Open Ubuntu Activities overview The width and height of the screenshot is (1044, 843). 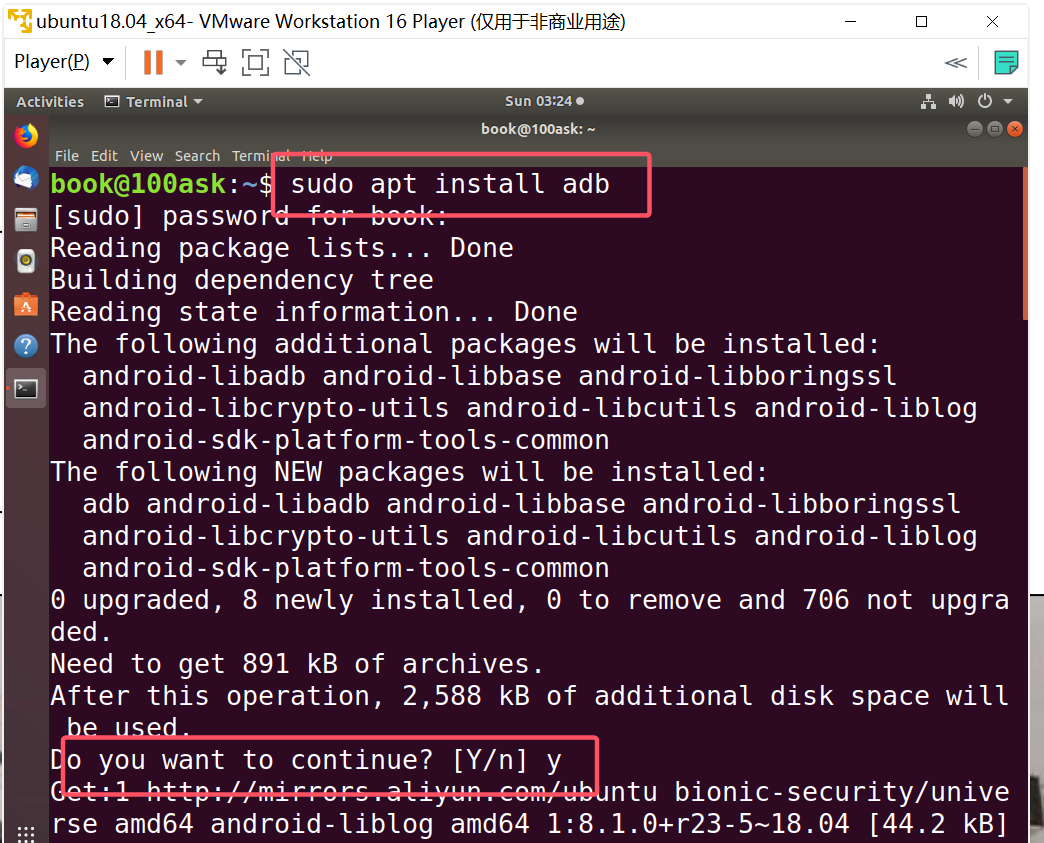[x=50, y=102]
